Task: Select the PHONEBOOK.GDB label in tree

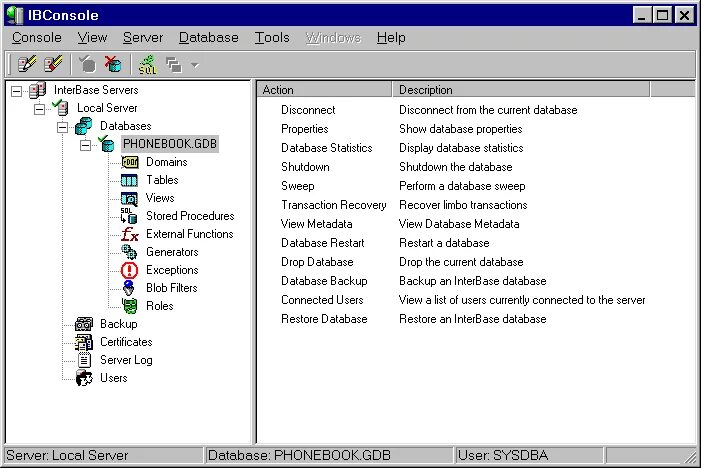Action: 170,144
